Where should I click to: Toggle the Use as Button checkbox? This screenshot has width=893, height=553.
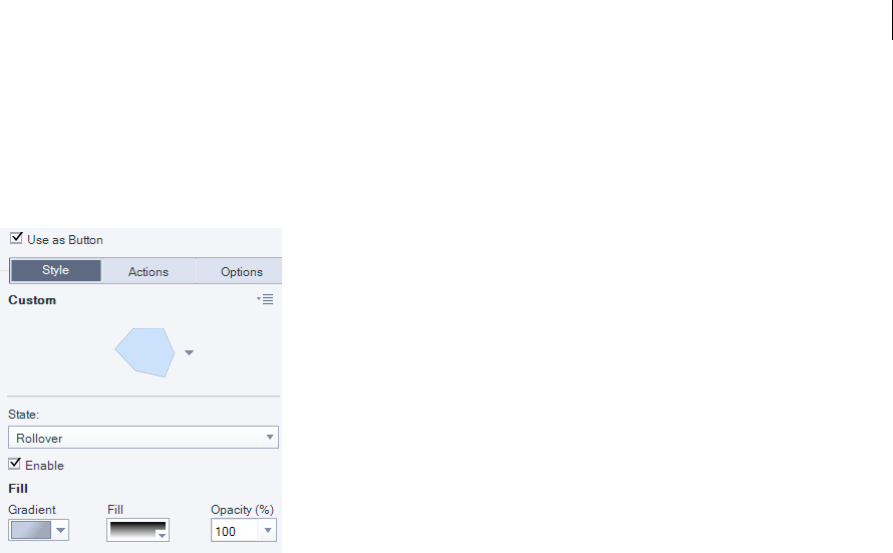point(16,238)
